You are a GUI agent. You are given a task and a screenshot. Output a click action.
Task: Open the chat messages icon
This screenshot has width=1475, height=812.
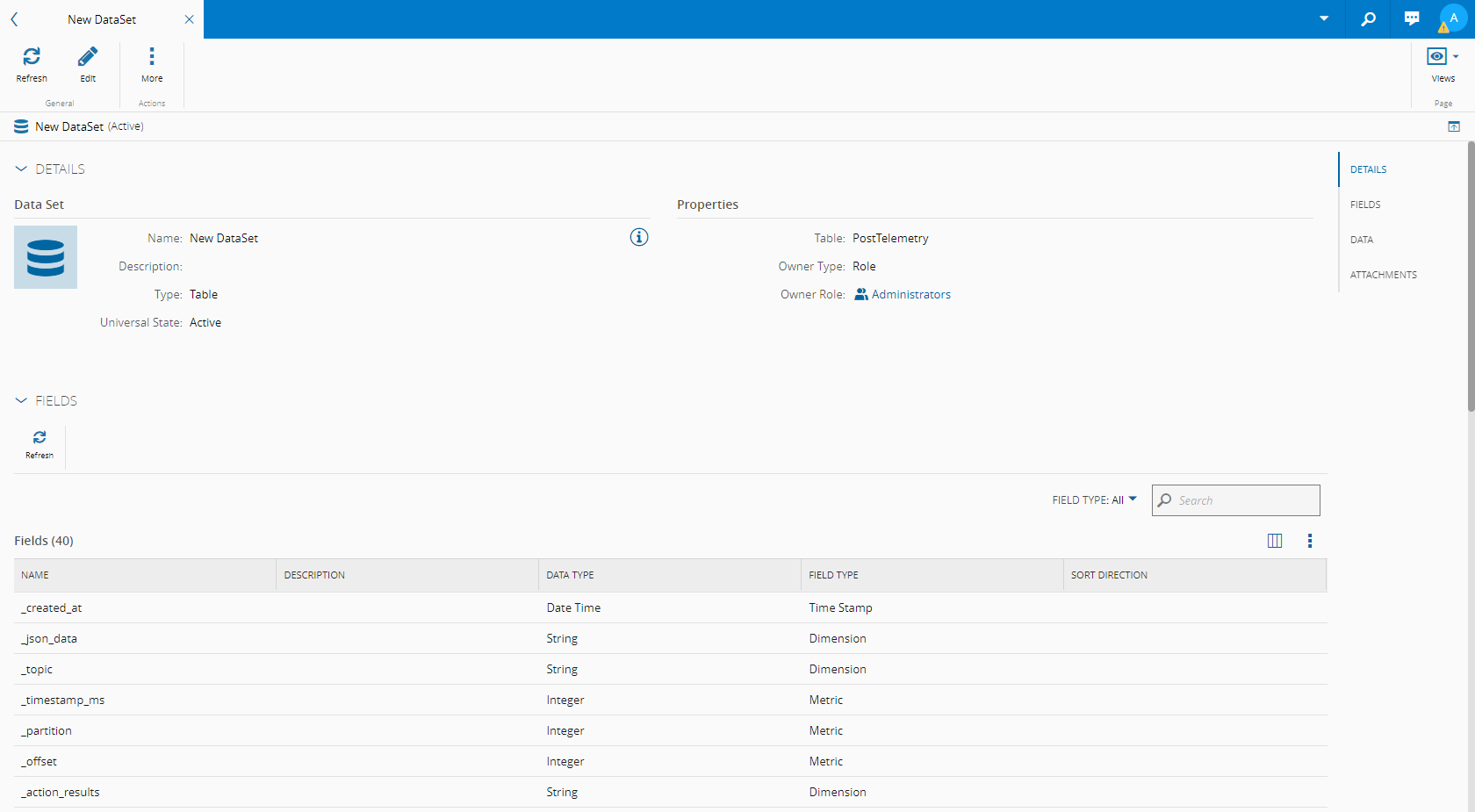(x=1411, y=18)
